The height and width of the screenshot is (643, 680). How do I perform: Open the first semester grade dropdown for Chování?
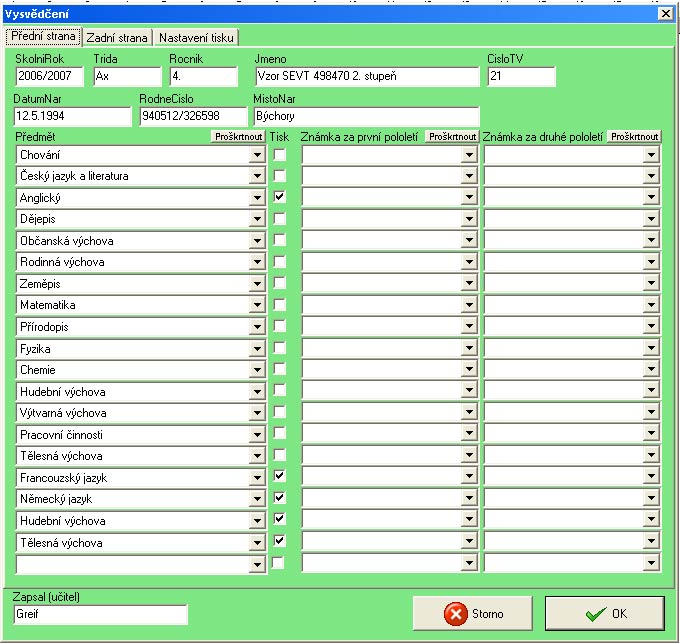pyautogui.click(x=469, y=155)
